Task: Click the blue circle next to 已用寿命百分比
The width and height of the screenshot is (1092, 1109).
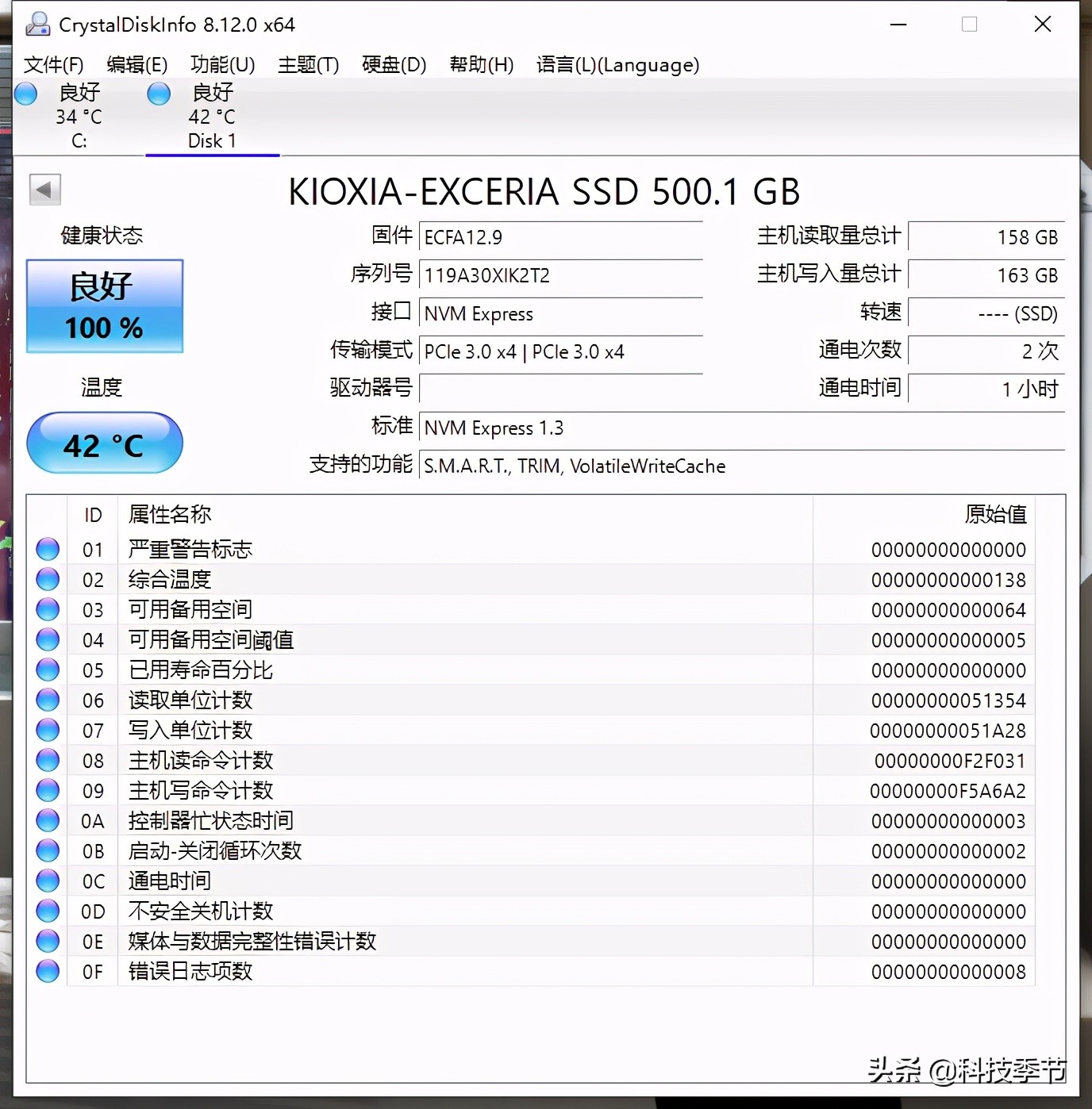Action: 47,669
